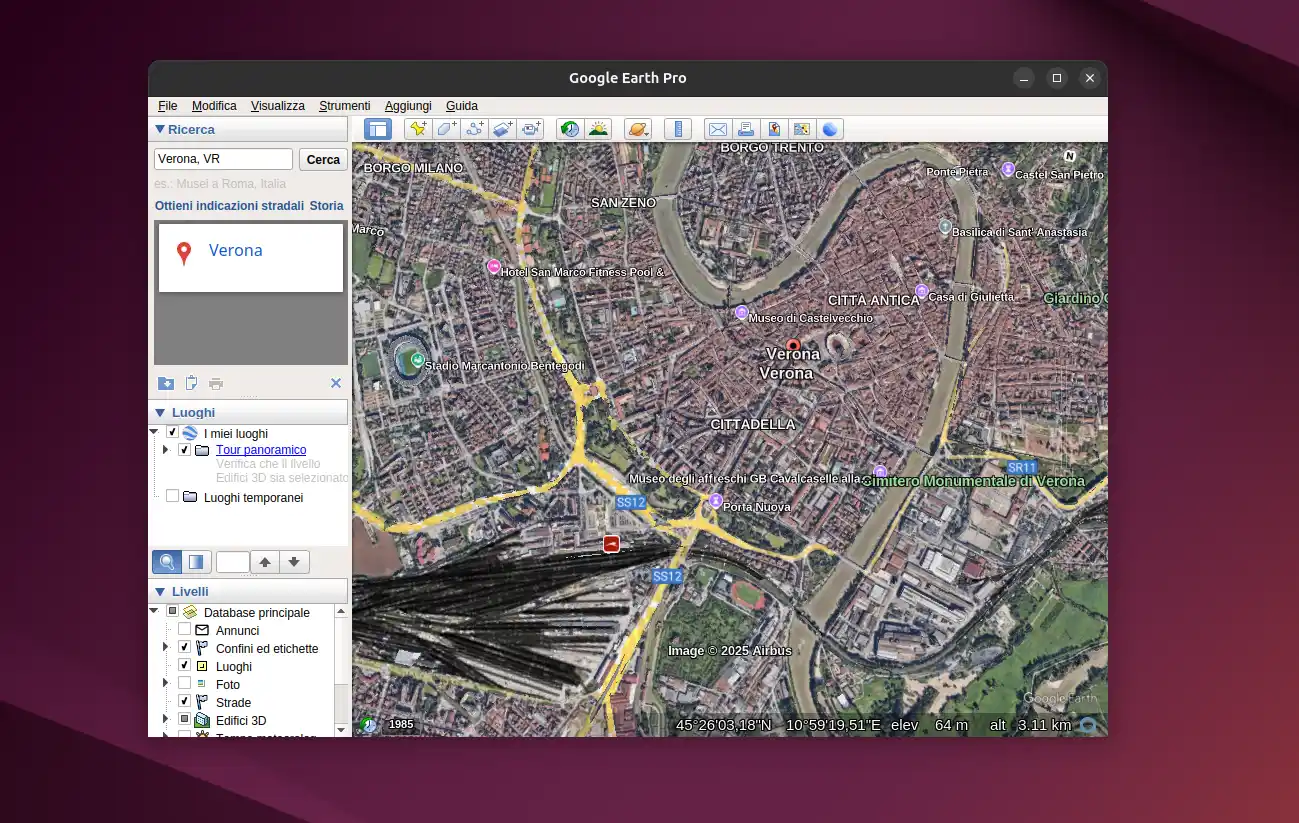This screenshot has width=1299, height=823.
Task: Uncheck the I miei luoghi checkbox
Action: tap(173, 433)
